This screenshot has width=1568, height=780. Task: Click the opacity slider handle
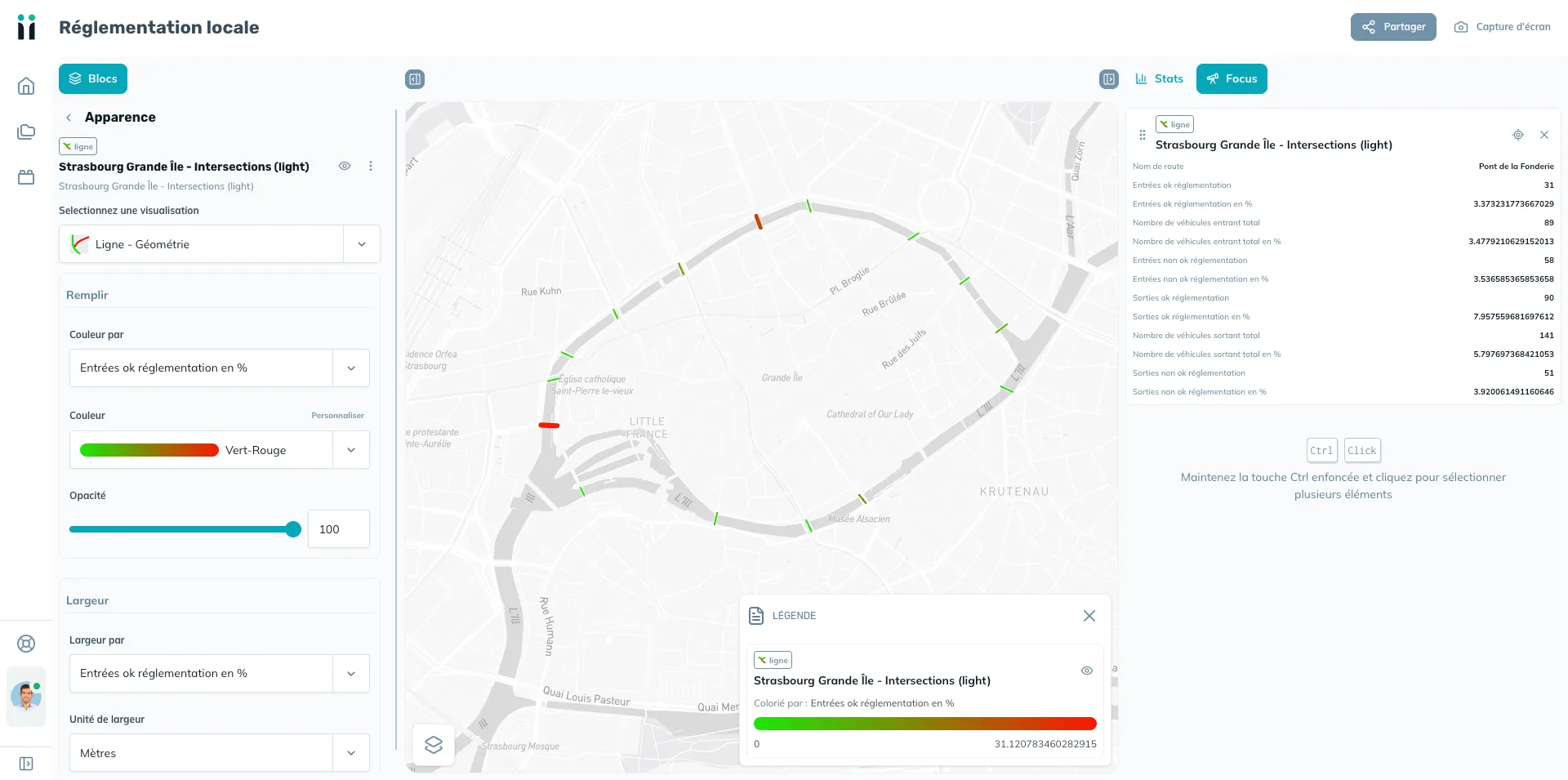(293, 529)
